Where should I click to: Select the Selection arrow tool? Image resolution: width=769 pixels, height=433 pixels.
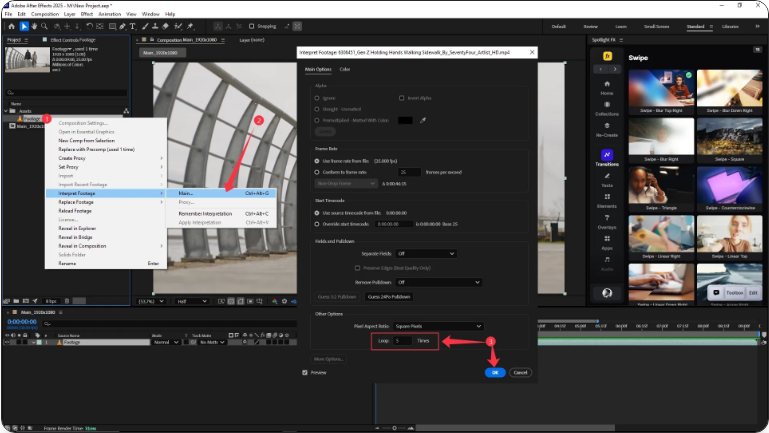click(24, 27)
